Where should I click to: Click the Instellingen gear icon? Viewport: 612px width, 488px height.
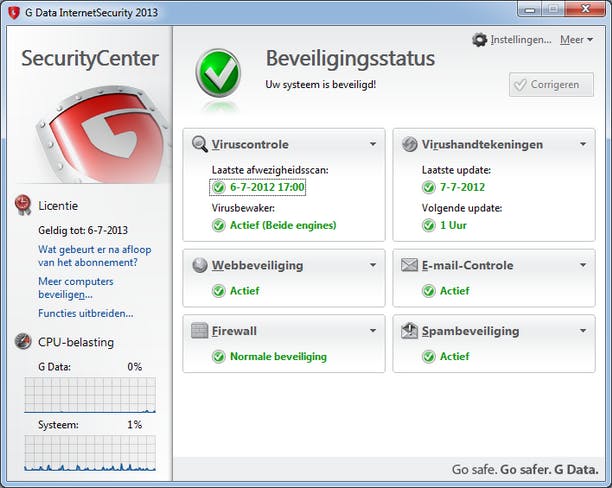479,40
